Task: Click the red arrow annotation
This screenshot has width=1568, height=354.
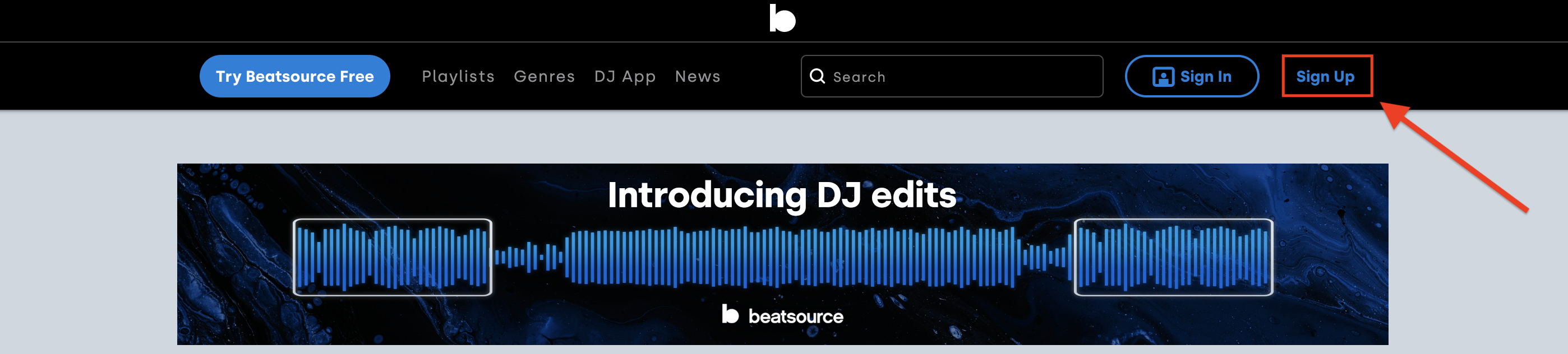Action: click(x=1454, y=157)
